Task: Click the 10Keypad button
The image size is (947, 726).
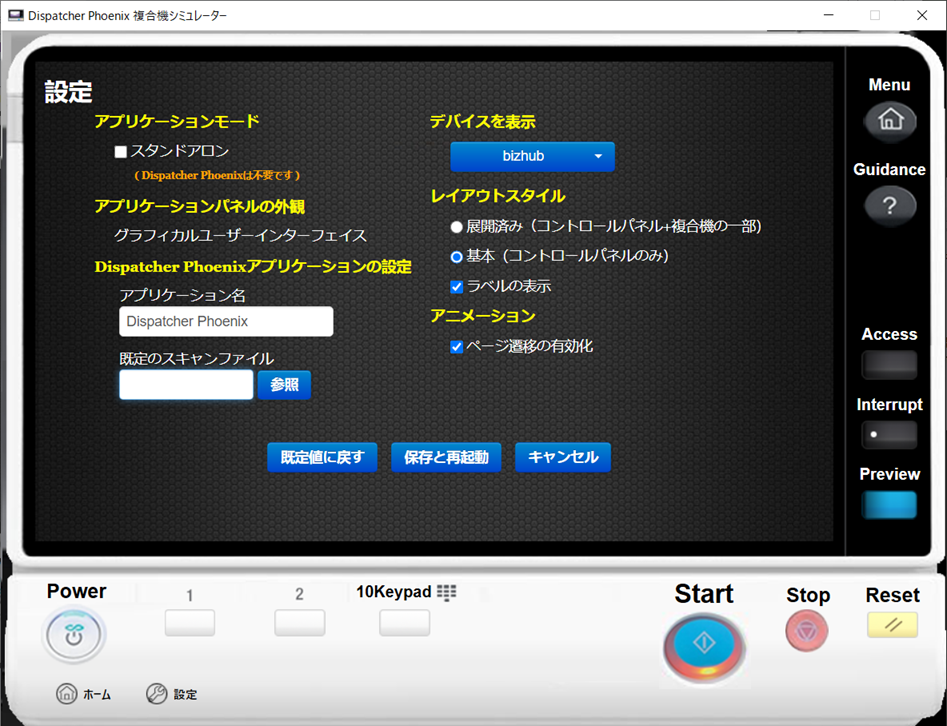Action: [405, 623]
